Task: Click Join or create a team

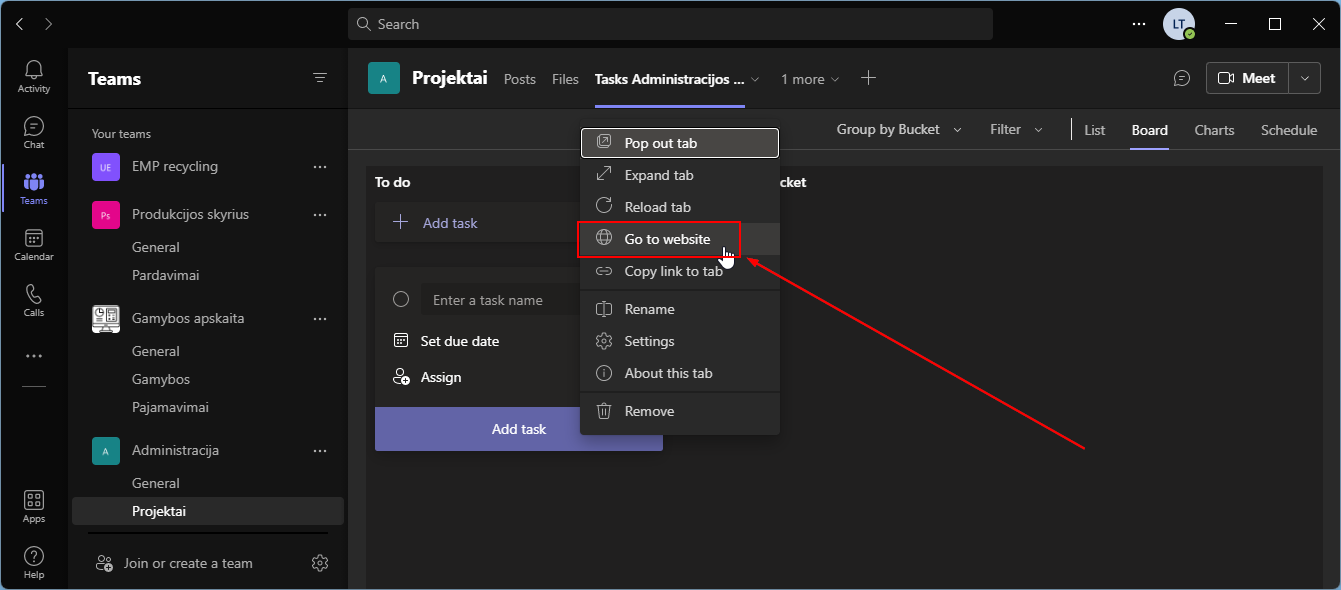Action: tap(187, 563)
